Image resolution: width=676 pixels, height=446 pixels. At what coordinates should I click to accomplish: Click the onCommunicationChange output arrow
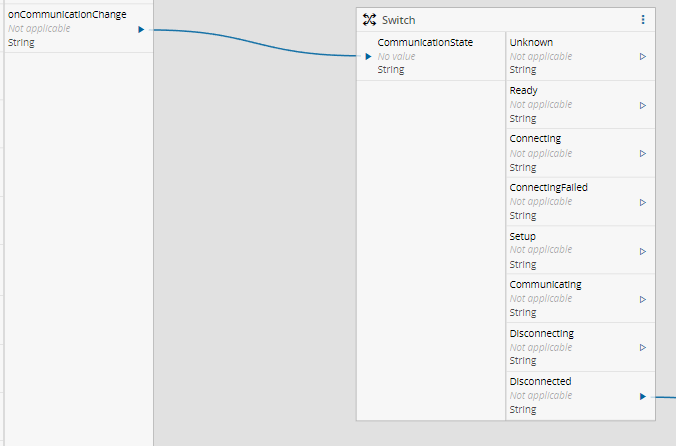coord(141,30)
